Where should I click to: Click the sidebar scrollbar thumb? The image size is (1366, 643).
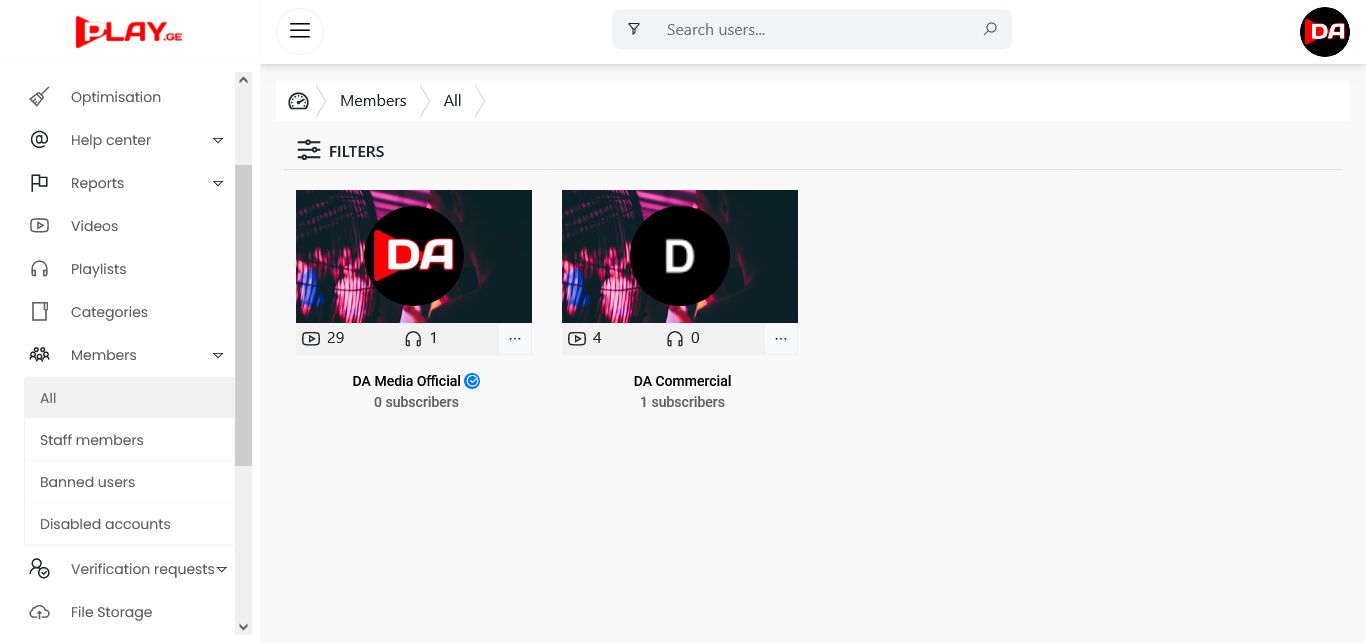(x=243, y=315)
